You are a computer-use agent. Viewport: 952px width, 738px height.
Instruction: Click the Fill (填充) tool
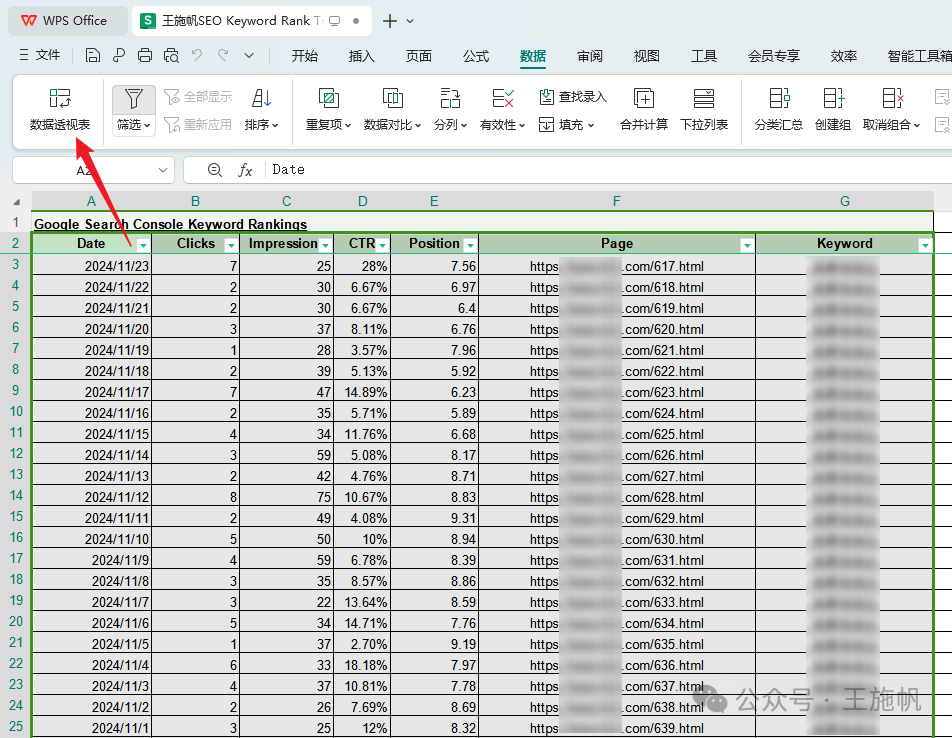(x=566, y=125)
